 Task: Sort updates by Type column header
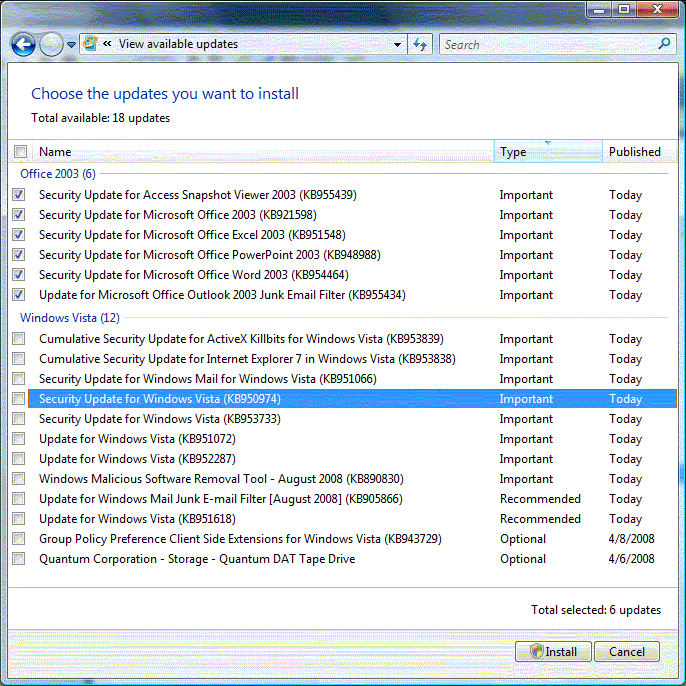click(x=548, y=152)
